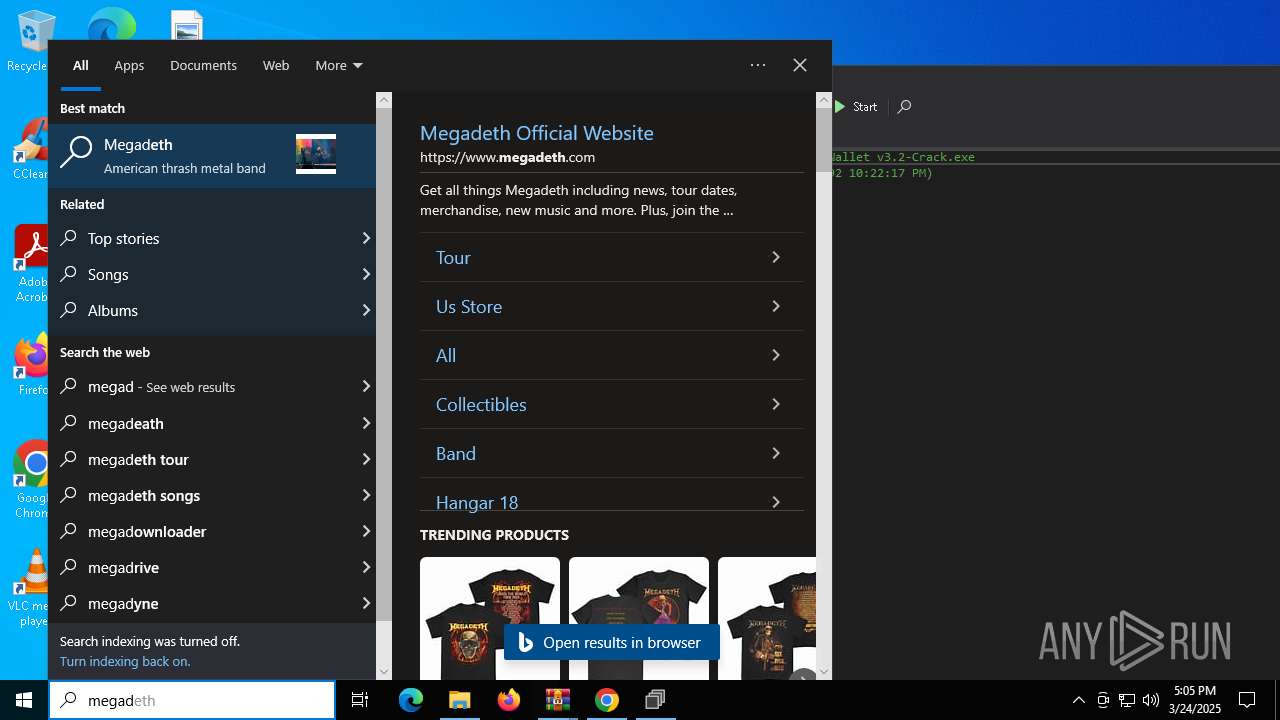Image resolution: width=1280 pixels, height=720 pixels.
Task: Select the image file desktop icon
Action: (x=187, y=25)
